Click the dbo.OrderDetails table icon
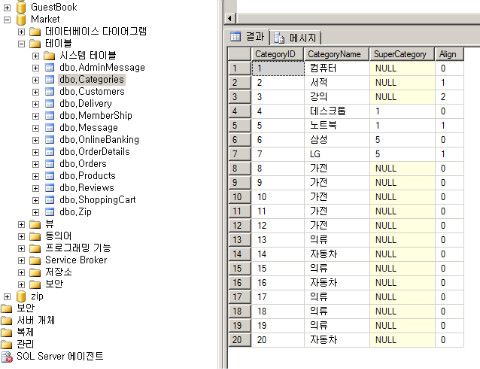 click(49, 152)
